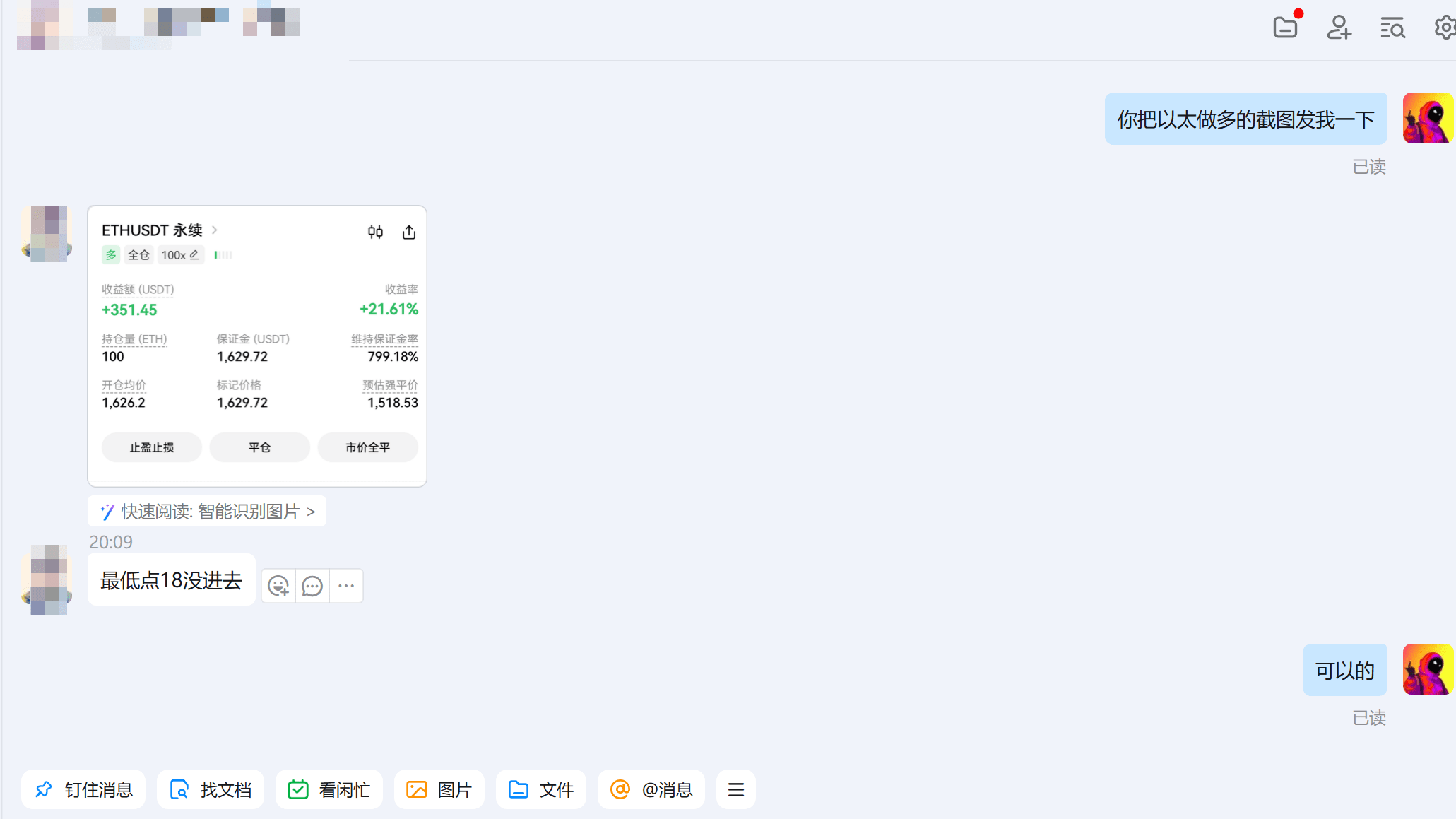This screenshot has height=819, width=1456.
Task: Add a new member to this chat
Action: tap(1338, 28)
